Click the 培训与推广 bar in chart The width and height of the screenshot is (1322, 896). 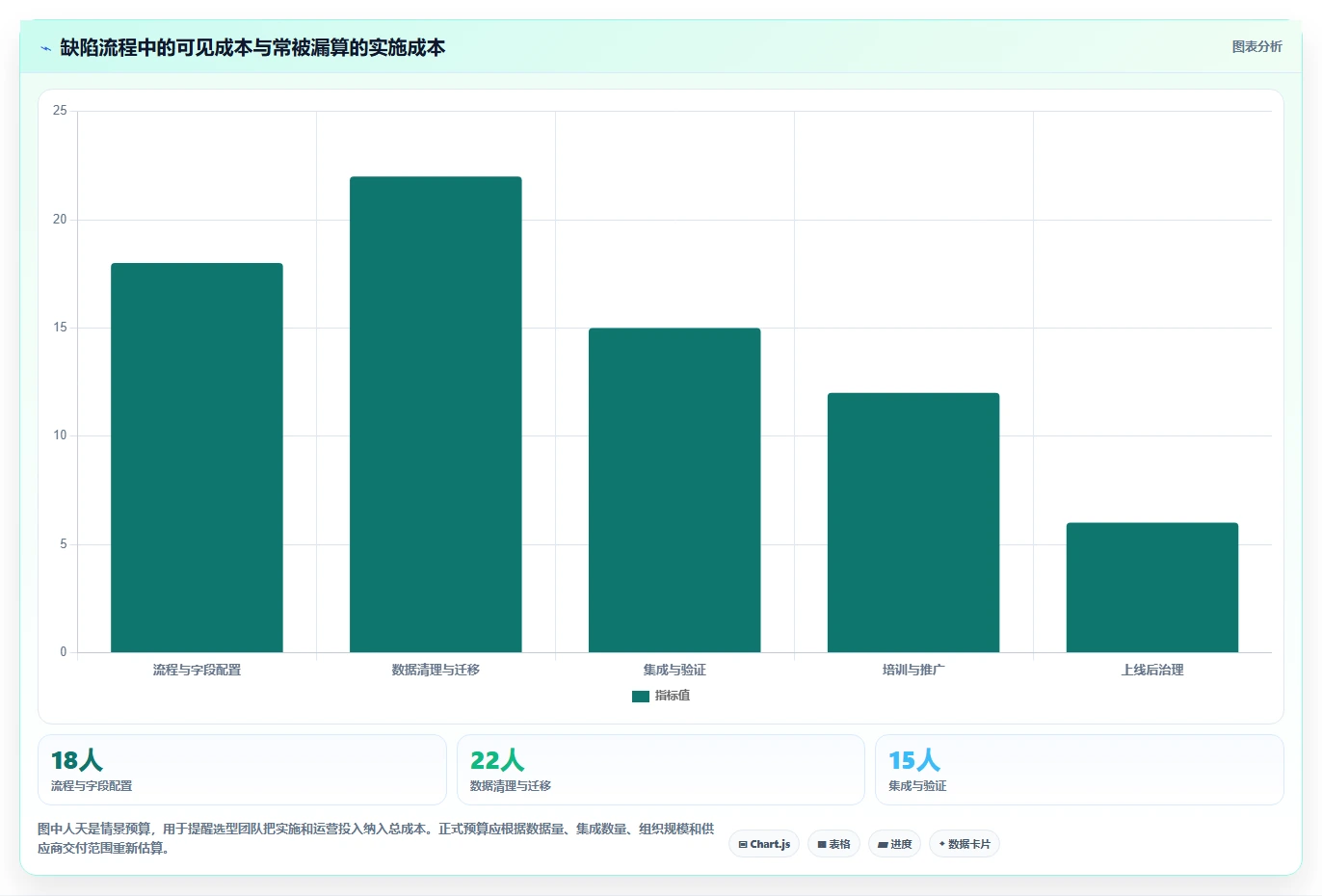[913, 522]
